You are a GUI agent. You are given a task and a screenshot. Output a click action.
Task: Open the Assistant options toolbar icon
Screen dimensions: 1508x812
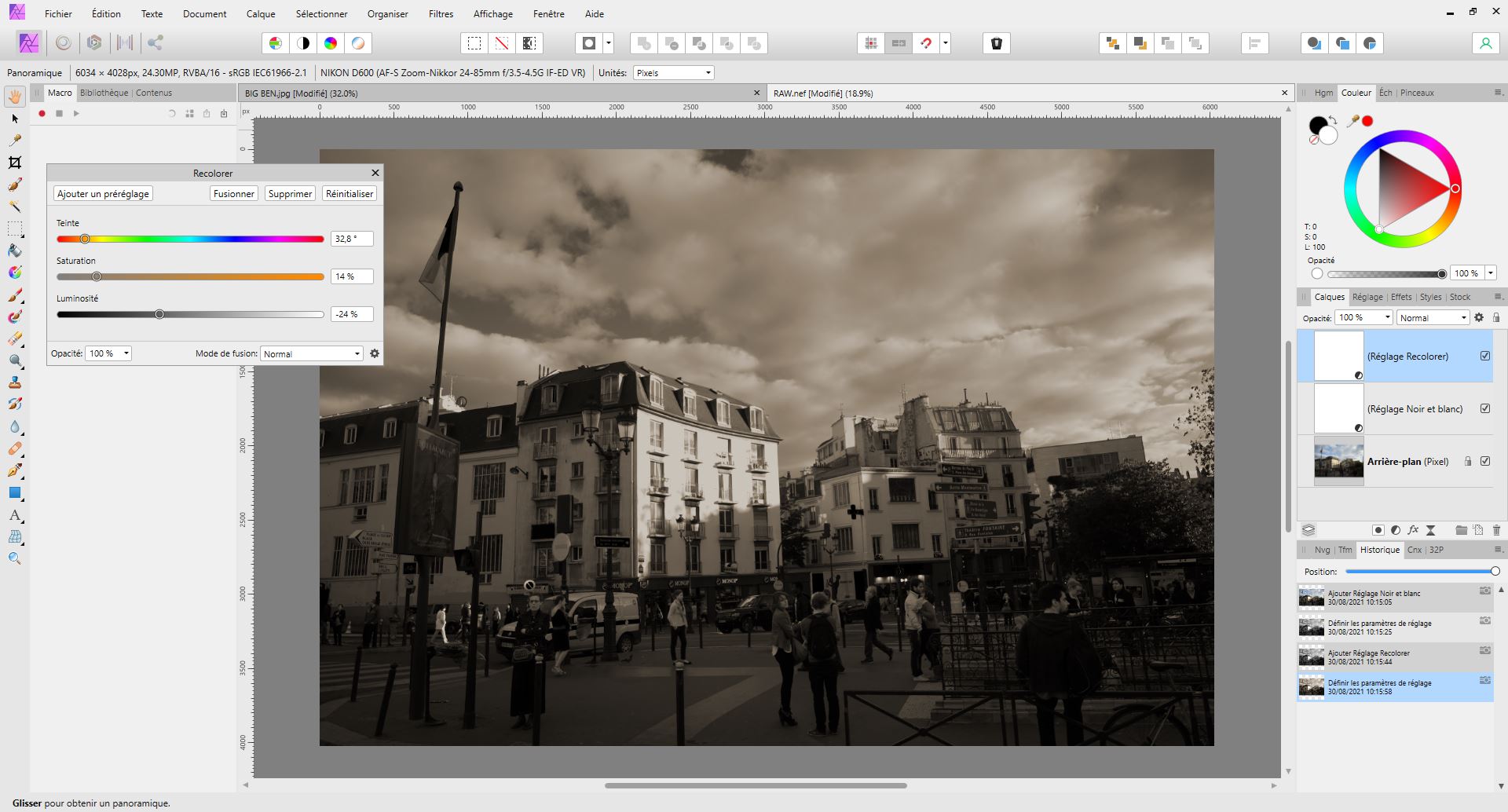click(x=997, y=43)
